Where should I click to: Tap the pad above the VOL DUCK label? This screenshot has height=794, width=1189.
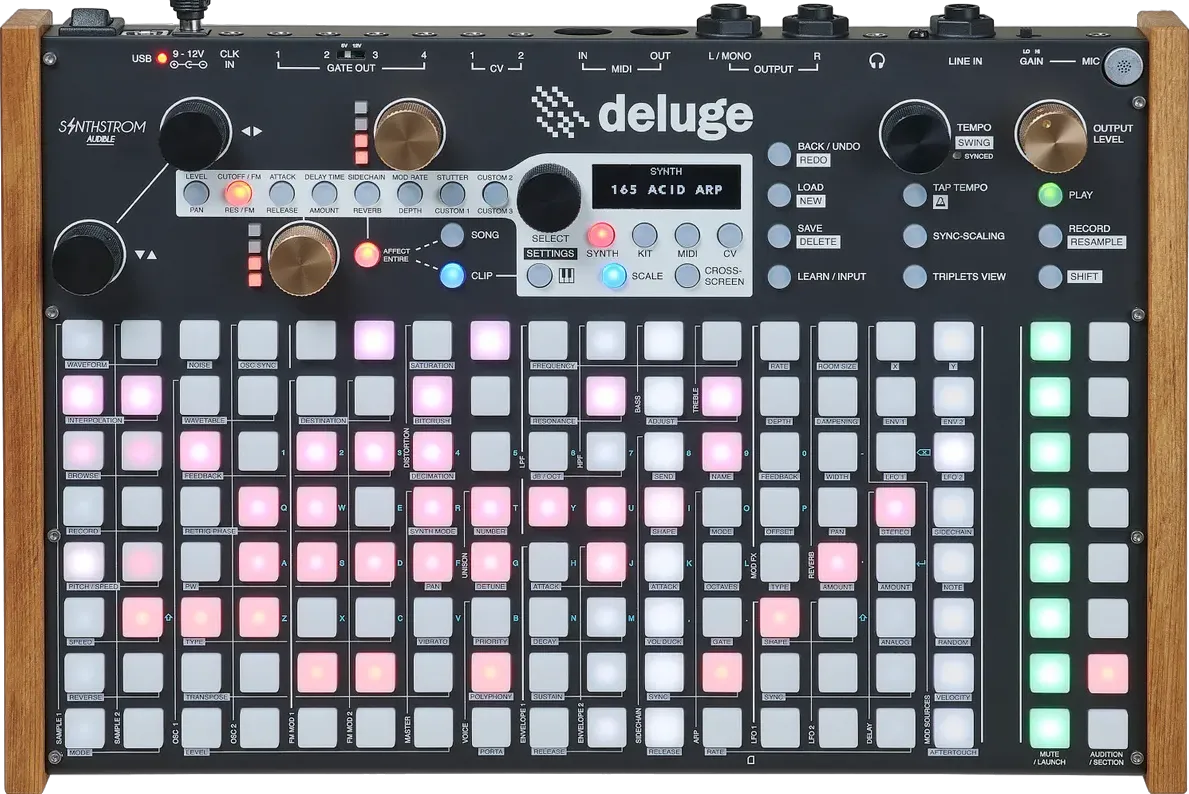[664, 617]
